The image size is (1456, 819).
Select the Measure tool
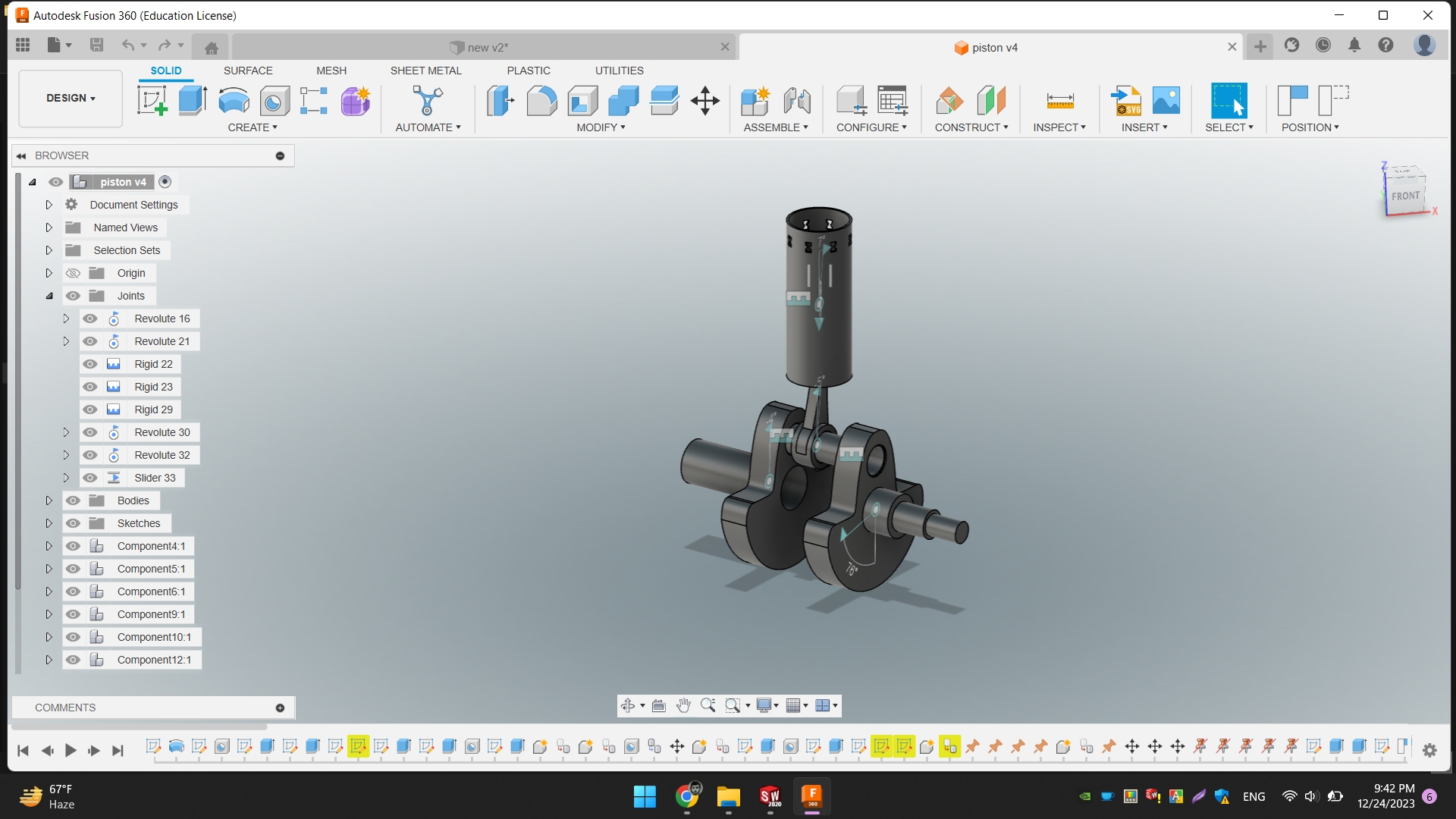point(1059,100)
